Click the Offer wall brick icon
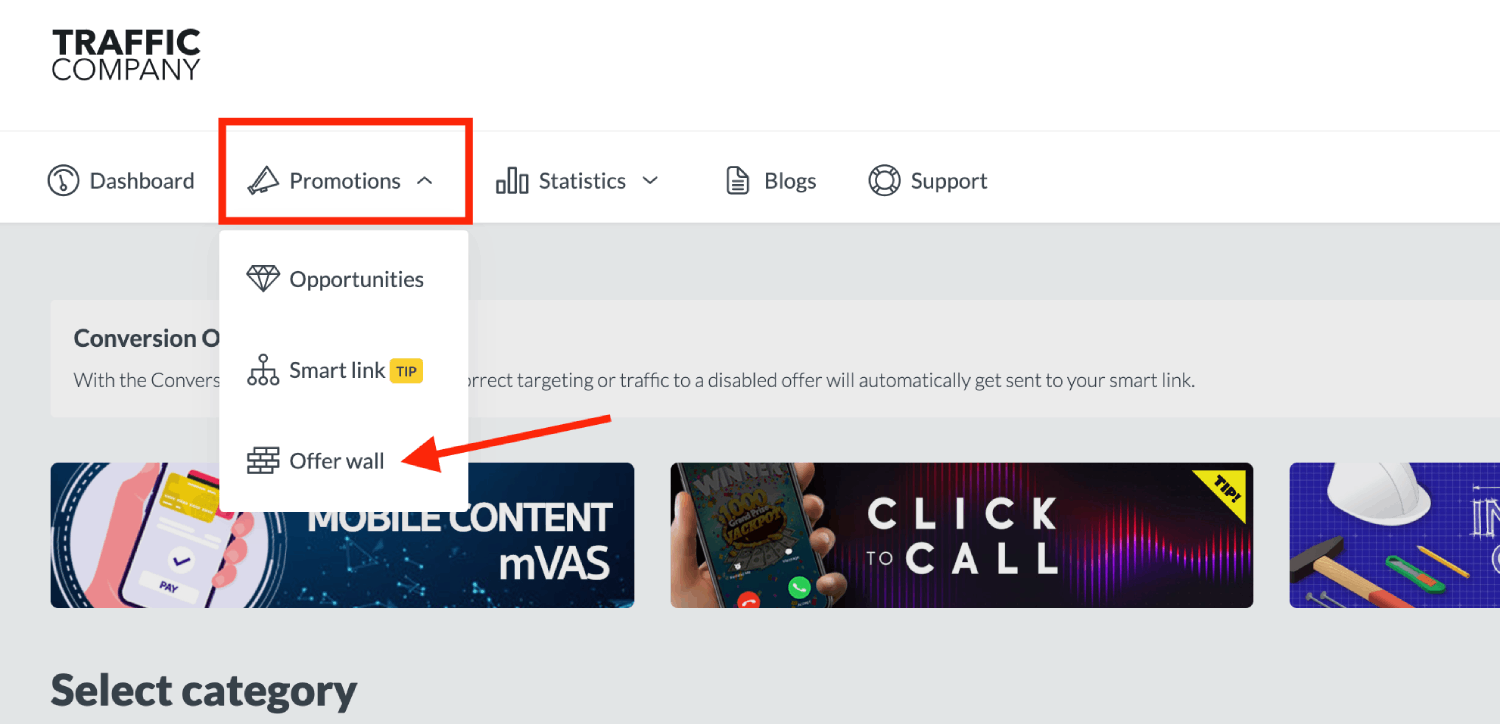The height and width of the screenshot is (724, 1500). [x=263, y=461]
